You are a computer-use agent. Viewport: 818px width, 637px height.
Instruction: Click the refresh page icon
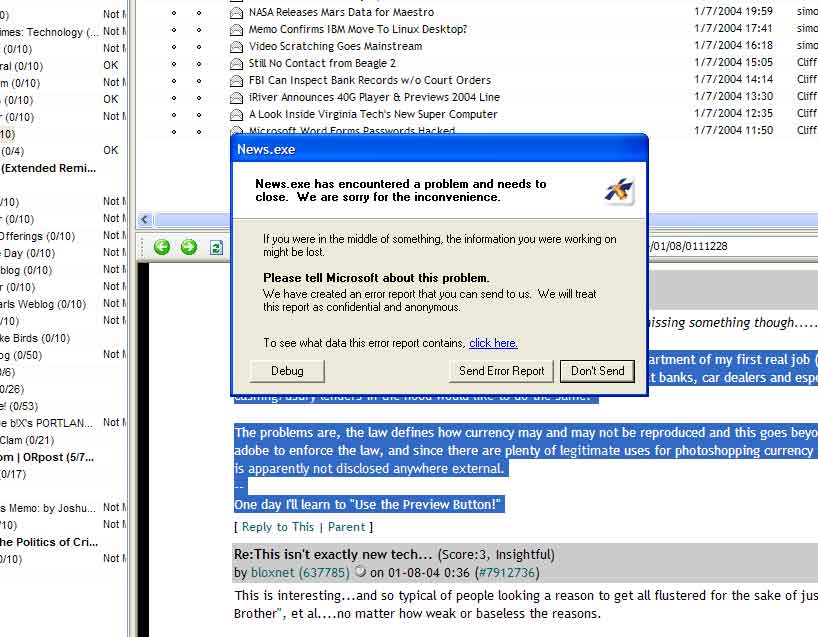pos(216,247)
